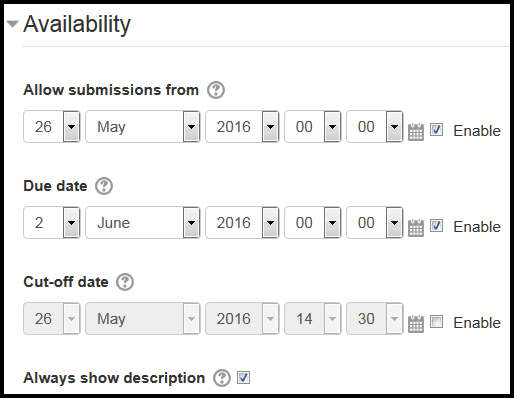514x398 pixels.
Task: Uncheck Enable for Due date
Action: [437, 226]
